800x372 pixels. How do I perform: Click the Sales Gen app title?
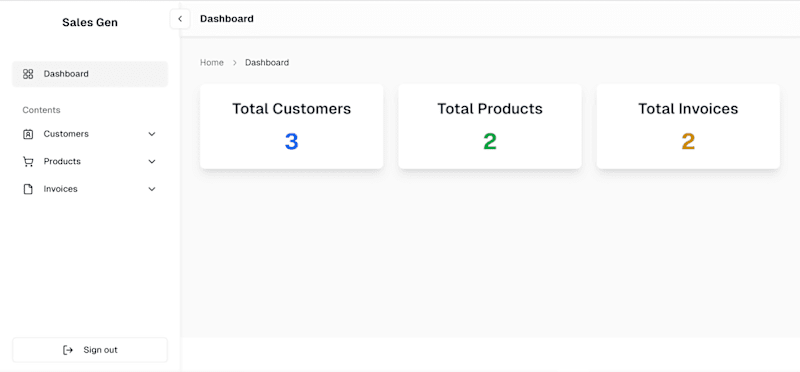click(x=90, y=22)
